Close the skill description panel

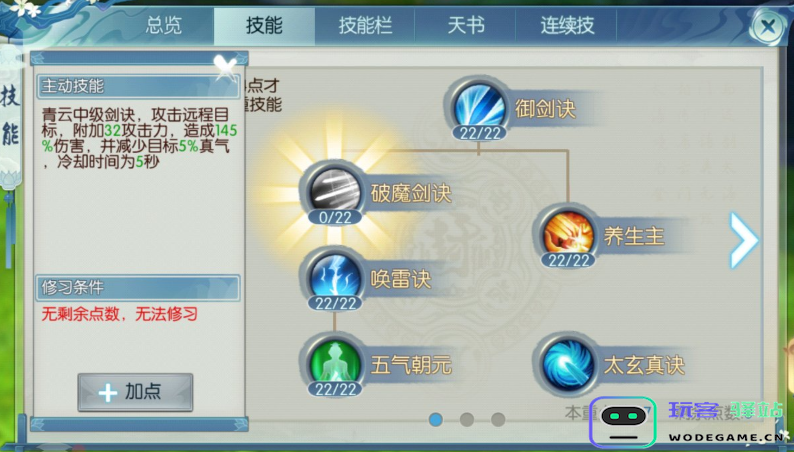(225, 67)
